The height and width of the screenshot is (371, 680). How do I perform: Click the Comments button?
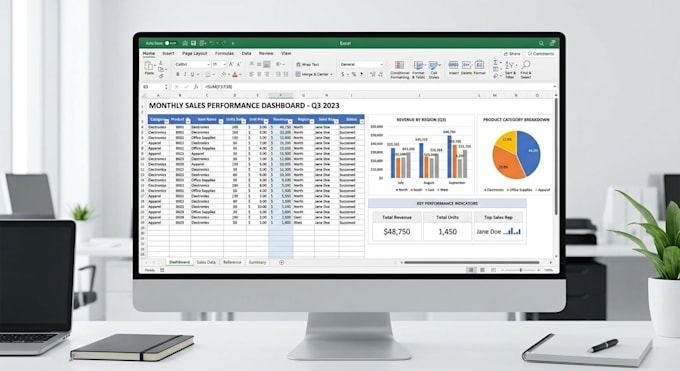[541, 54]
